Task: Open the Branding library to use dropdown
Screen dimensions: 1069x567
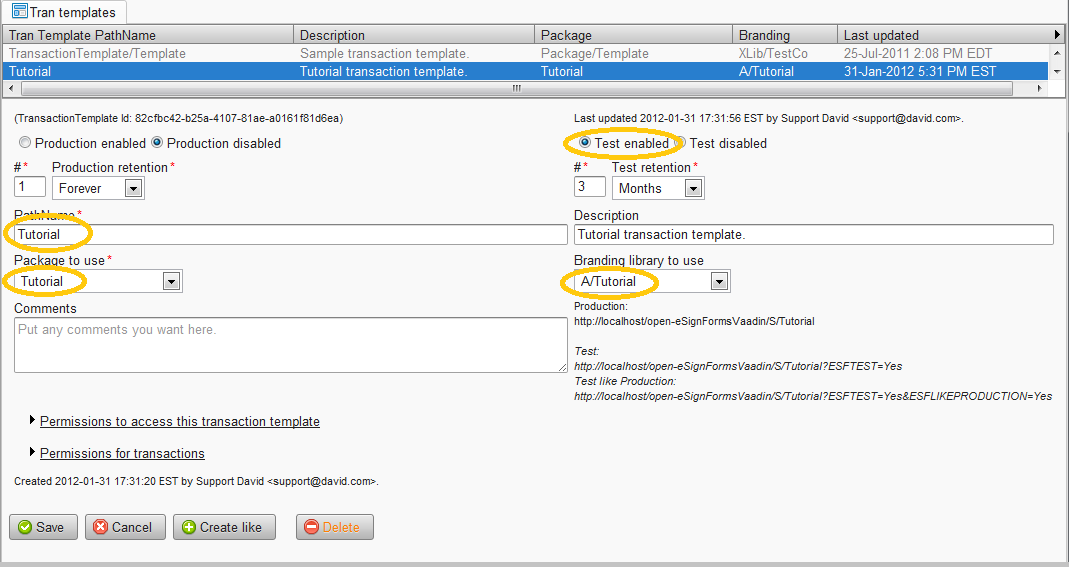Action: coord(718,282)
